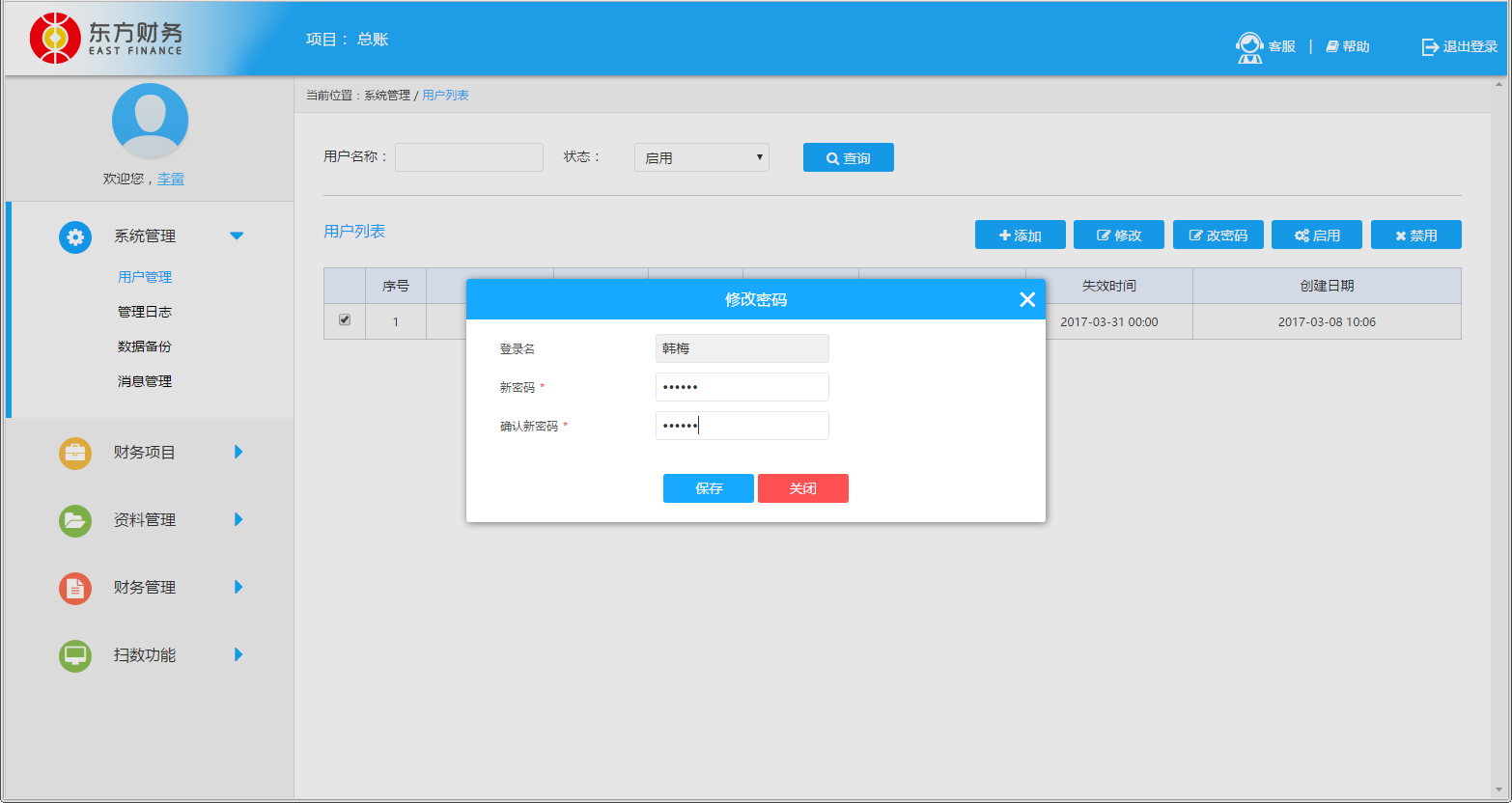Click the 修改密码 dialog title
1512x803 pixels.
point(756,299)
